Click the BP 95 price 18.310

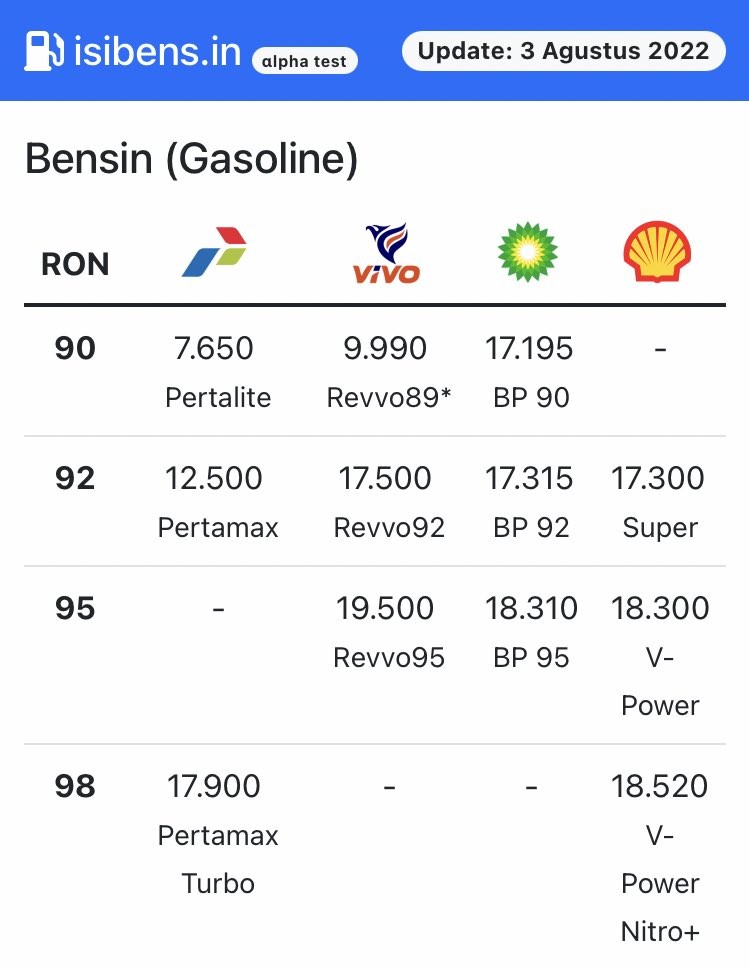coord(531,609)
